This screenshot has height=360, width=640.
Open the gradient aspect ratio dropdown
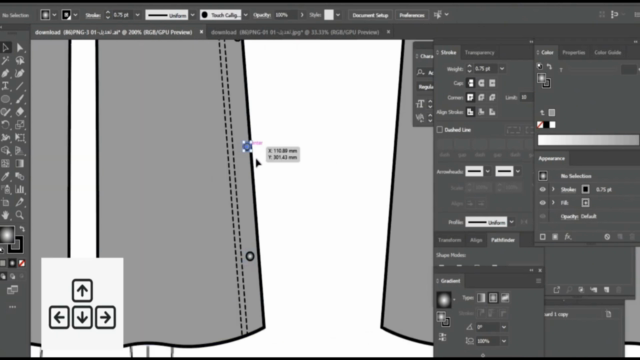(x=504, y=341)
